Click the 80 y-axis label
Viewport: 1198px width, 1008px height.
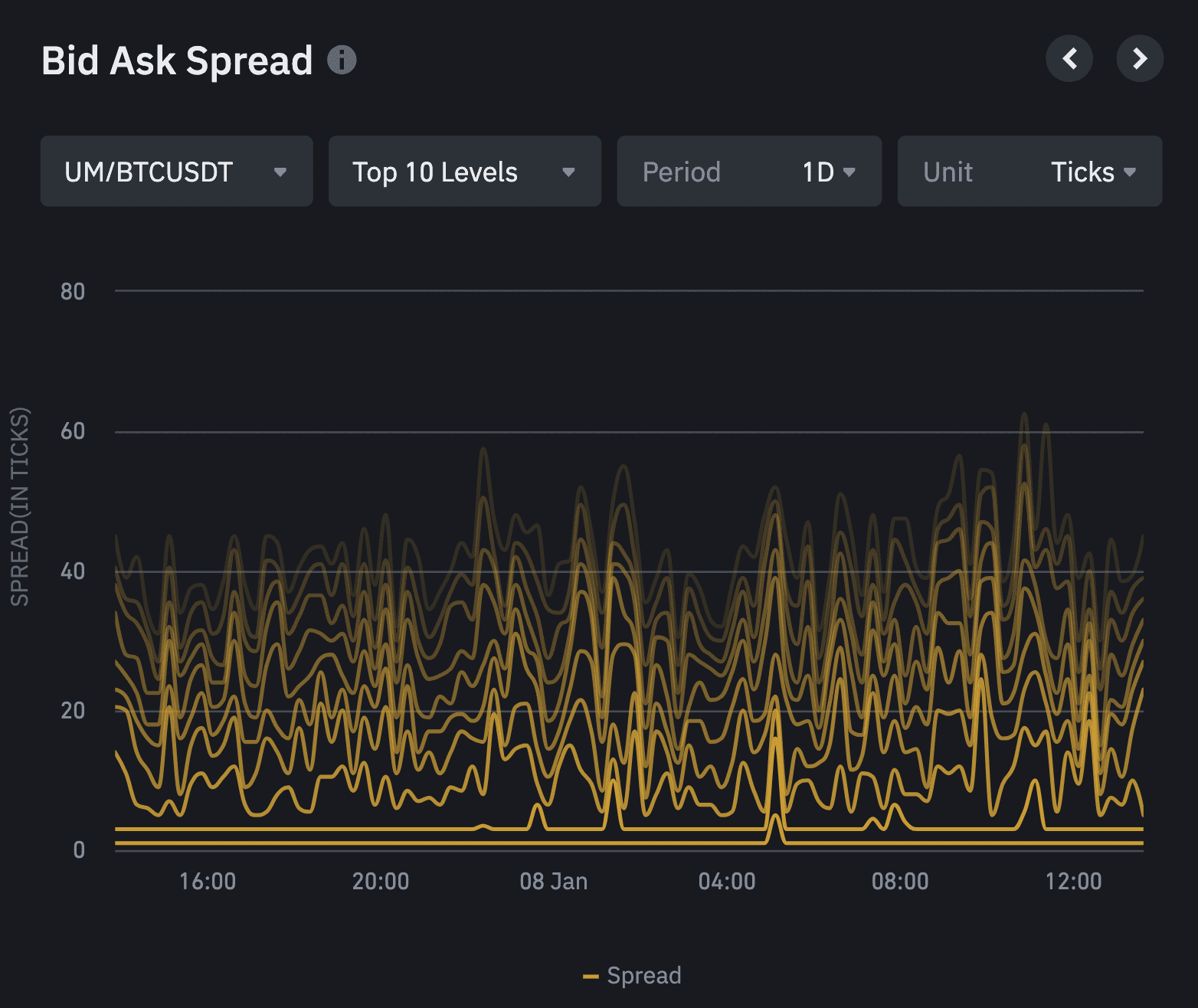point(73,292)
